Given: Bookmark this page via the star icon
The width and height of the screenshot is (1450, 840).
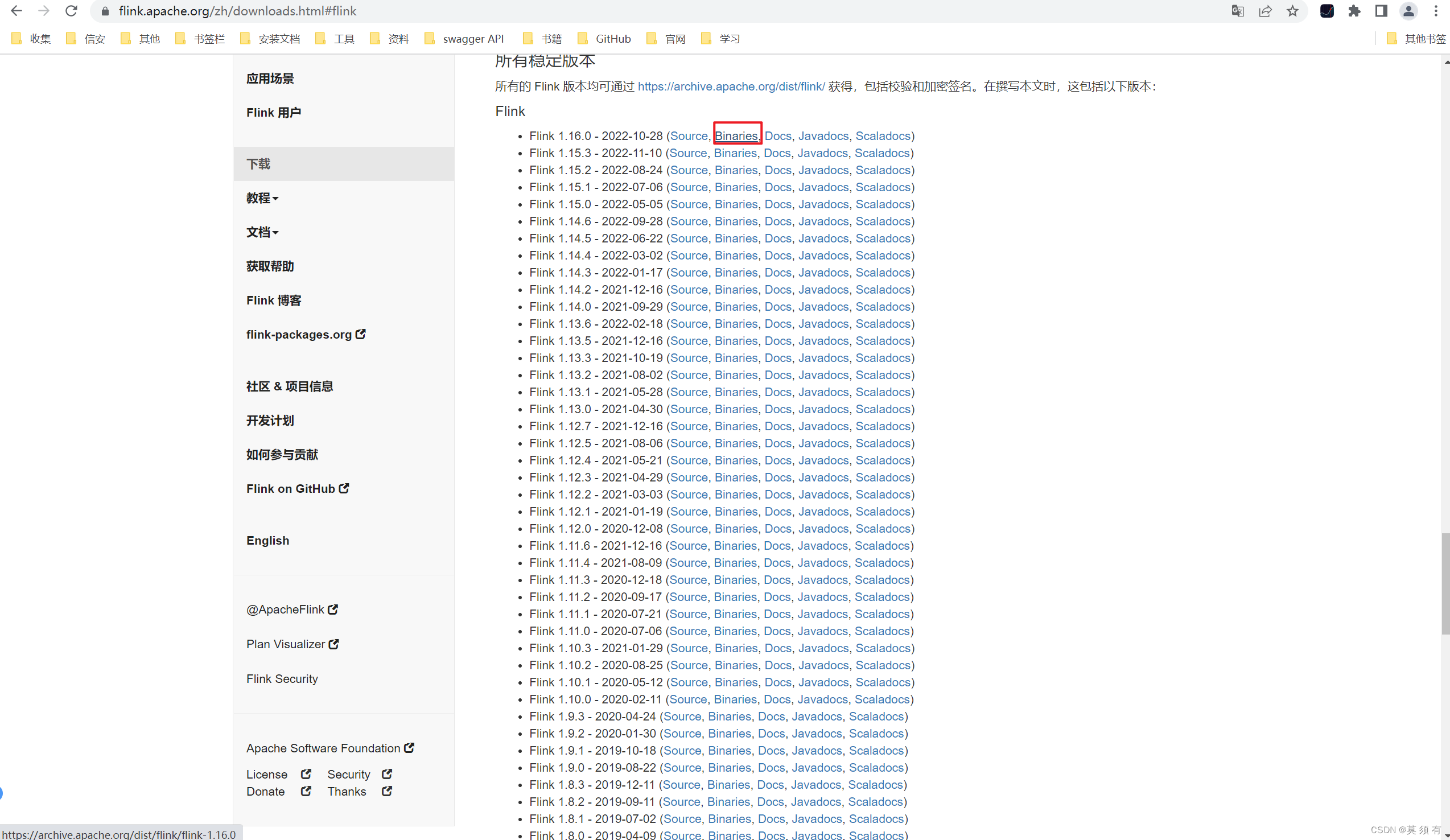Looking at the screenshot, I should click(x=1292, y=10).
